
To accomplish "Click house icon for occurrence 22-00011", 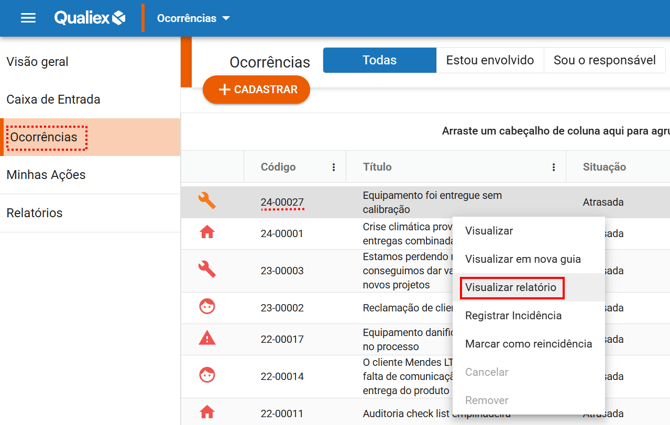I will pos(207,412).
